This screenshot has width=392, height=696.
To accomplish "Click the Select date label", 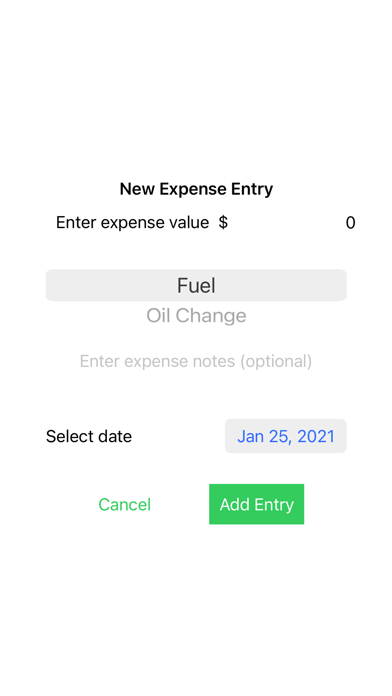I will pos(89,436).
